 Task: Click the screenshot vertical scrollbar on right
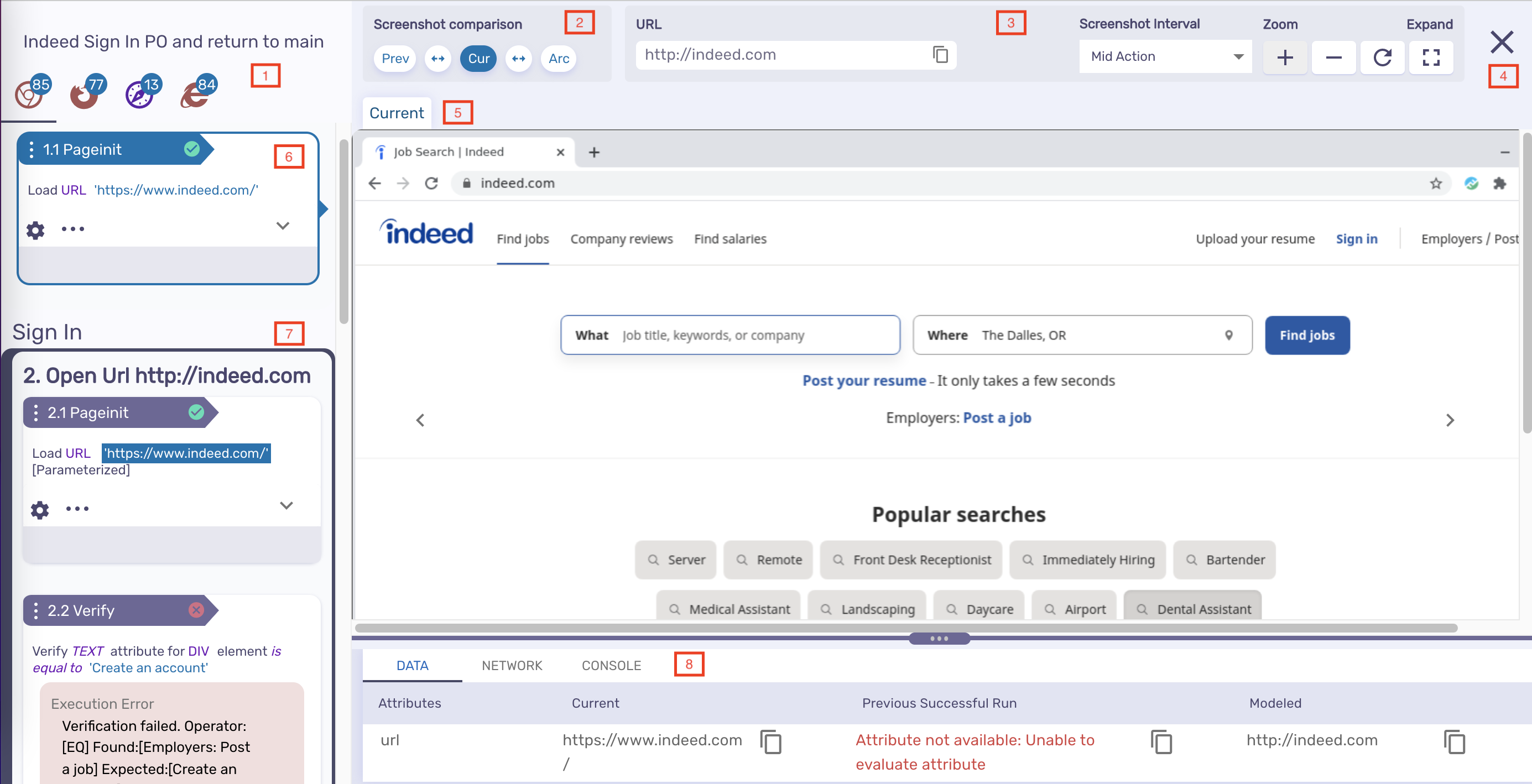(1526, 283)
